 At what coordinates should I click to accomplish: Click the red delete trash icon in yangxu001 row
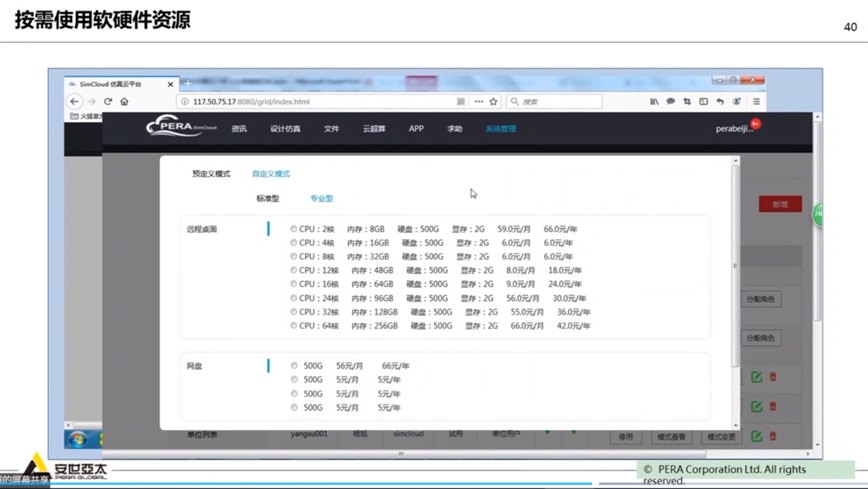[x=772, y=436]
